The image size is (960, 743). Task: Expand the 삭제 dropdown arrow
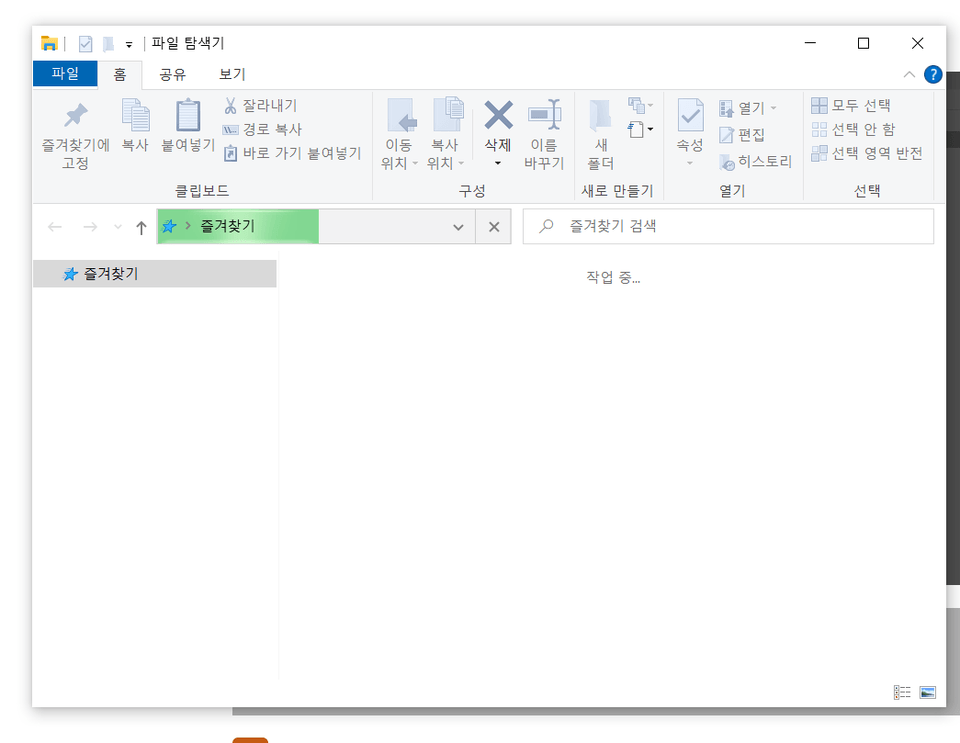click(498, 163)
